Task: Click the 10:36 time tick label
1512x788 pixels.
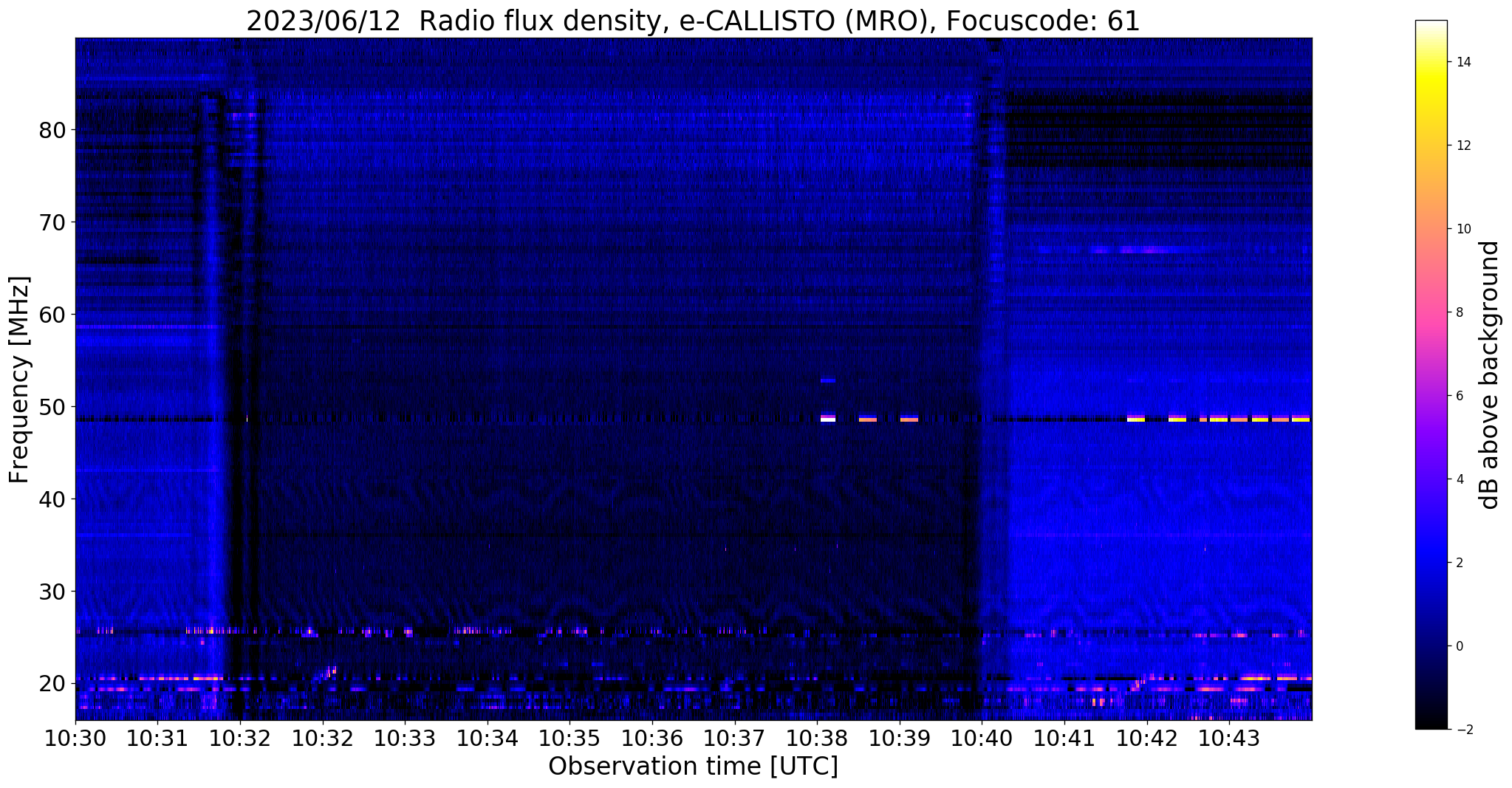Action: 652,738
